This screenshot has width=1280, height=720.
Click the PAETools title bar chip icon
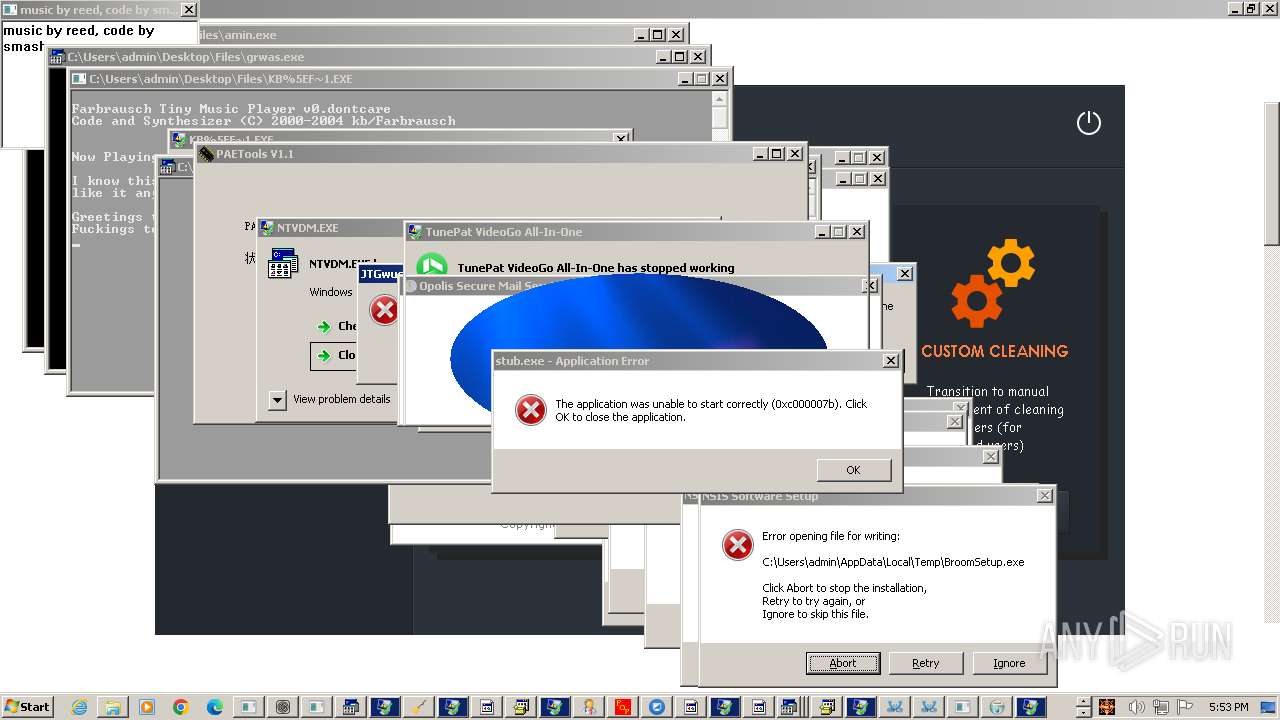point(206,154)
